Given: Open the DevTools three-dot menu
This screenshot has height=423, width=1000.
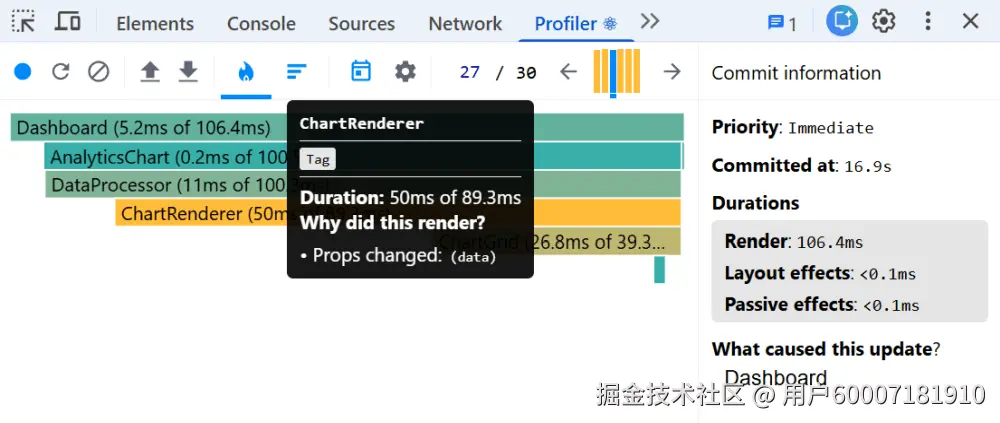Looking at the screenshot, I should (x=928, y=22).
